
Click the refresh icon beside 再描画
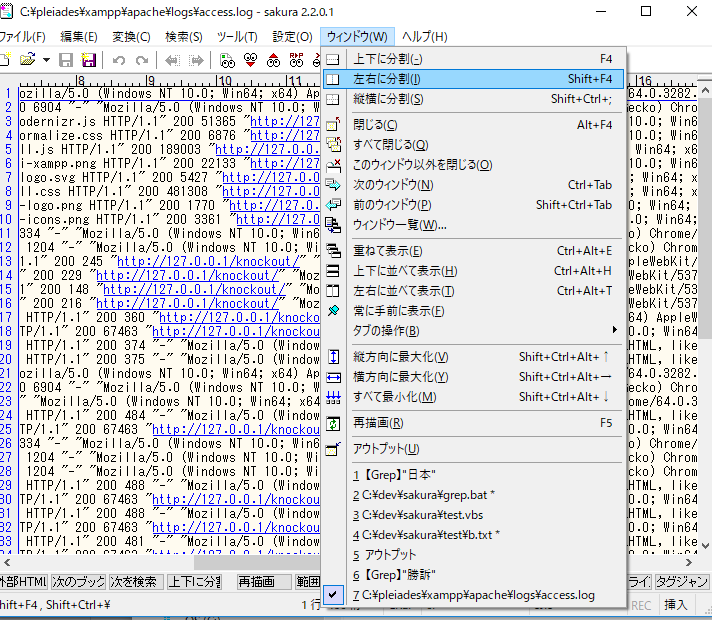[333, 423]
